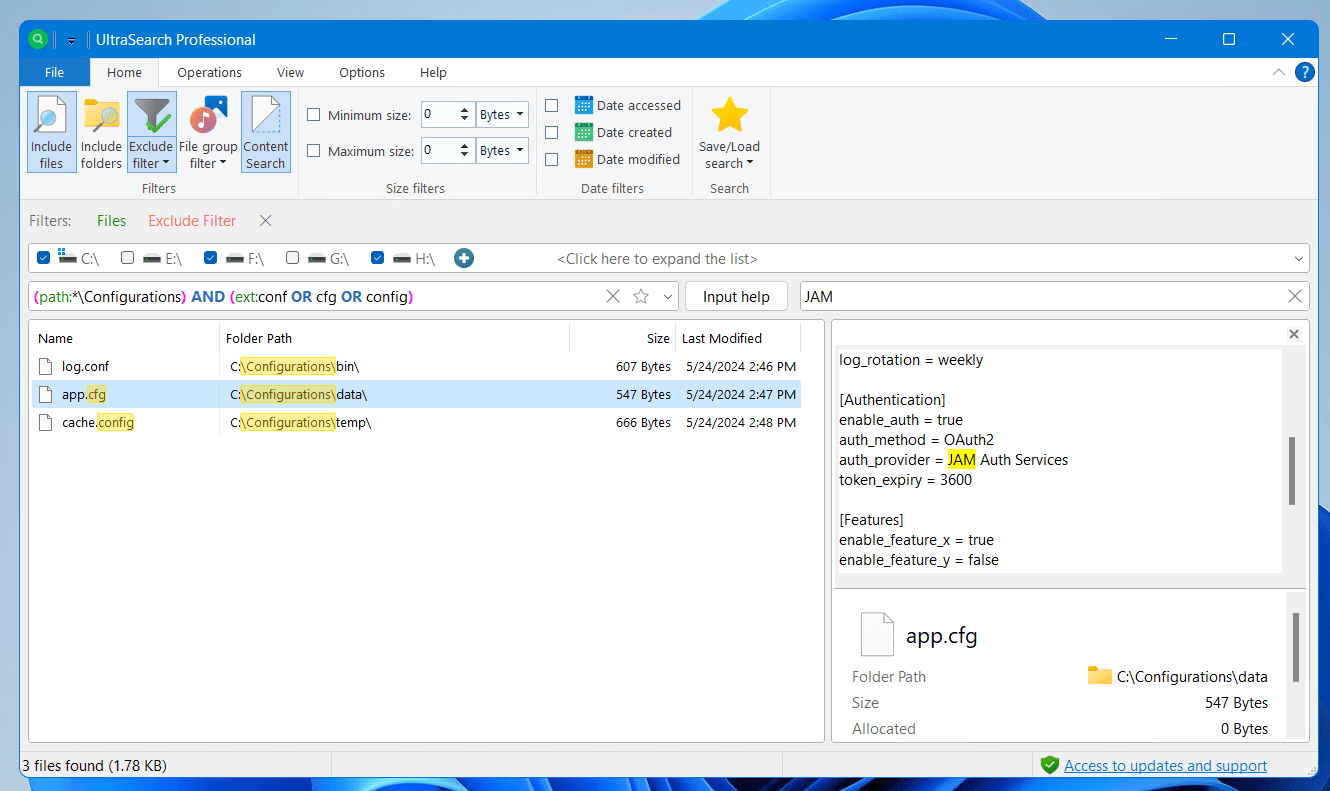Switch to the Operations tab
The image size is (1330, 791).
209,72
